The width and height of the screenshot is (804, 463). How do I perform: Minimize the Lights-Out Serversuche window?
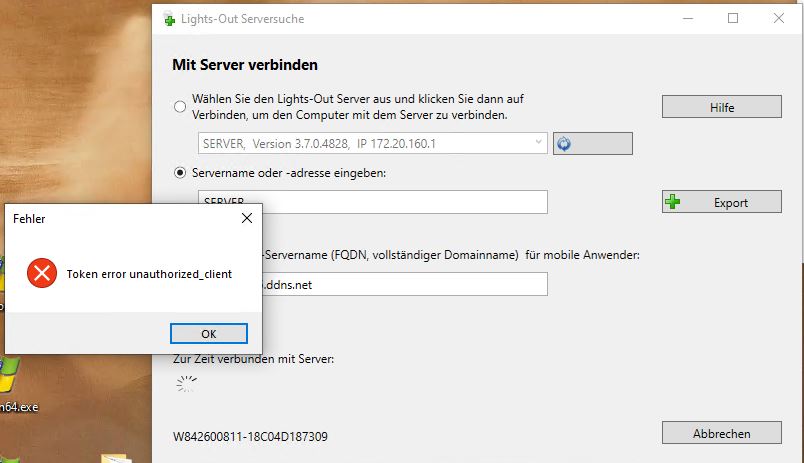coord(687,18)
